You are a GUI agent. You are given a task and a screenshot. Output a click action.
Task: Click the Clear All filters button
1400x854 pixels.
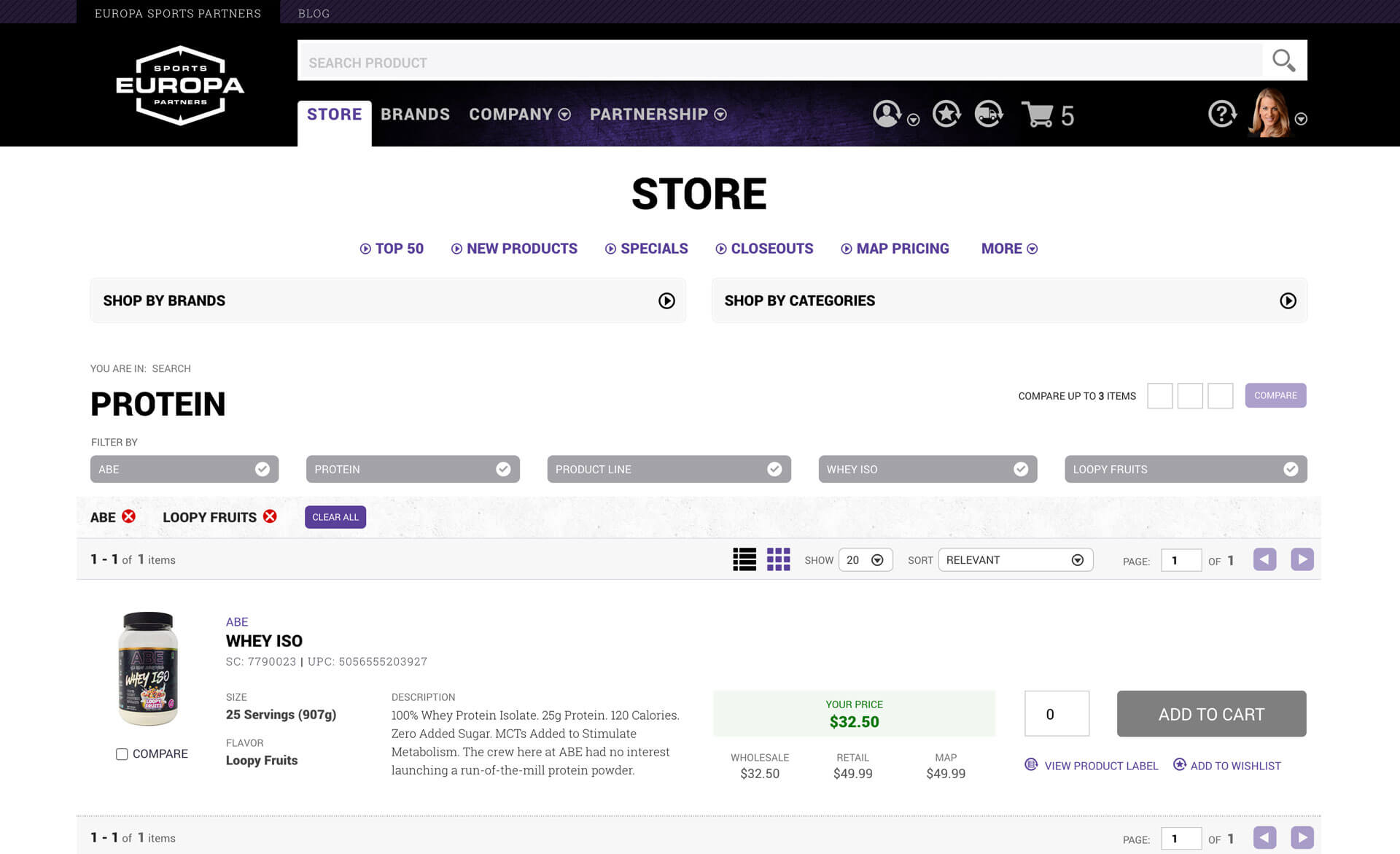(x=335, y=517)
